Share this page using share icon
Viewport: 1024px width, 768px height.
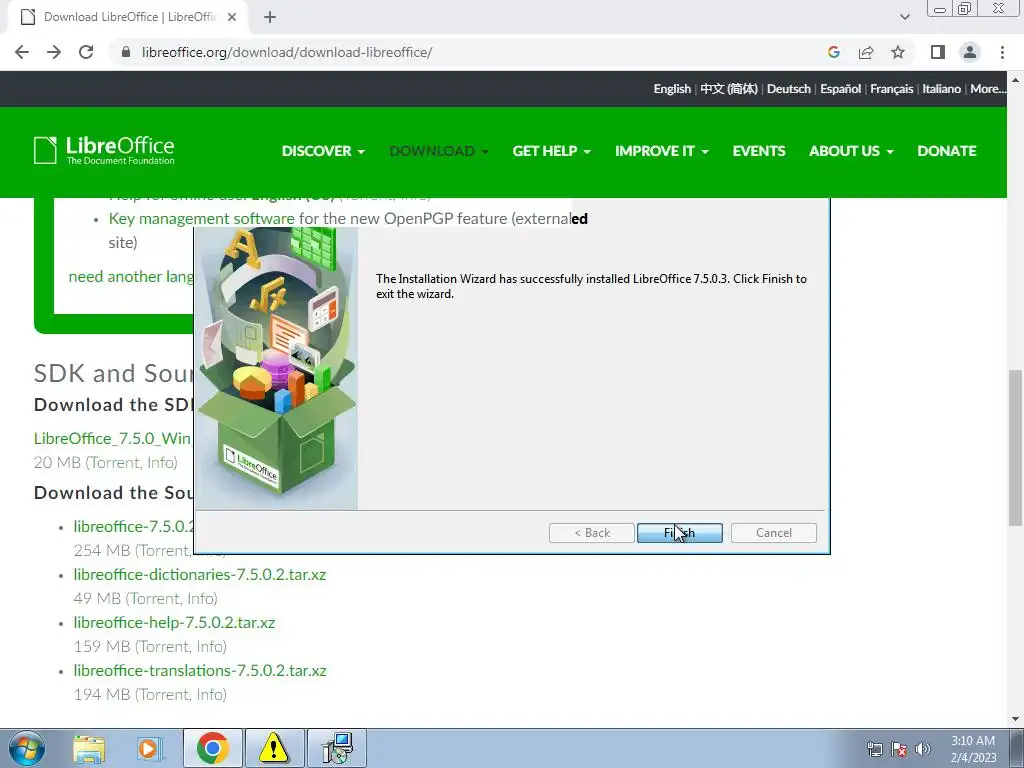pyautogui.click(x=866, y=52)
